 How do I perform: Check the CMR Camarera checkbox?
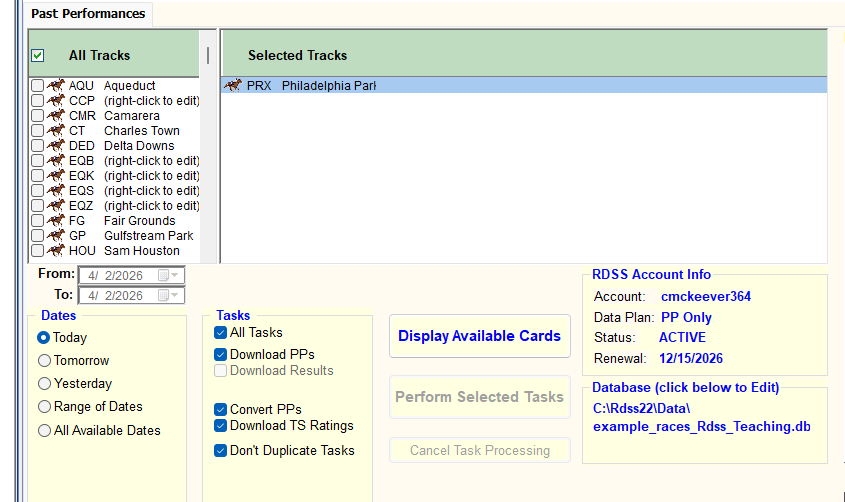[x=37, y=116]
